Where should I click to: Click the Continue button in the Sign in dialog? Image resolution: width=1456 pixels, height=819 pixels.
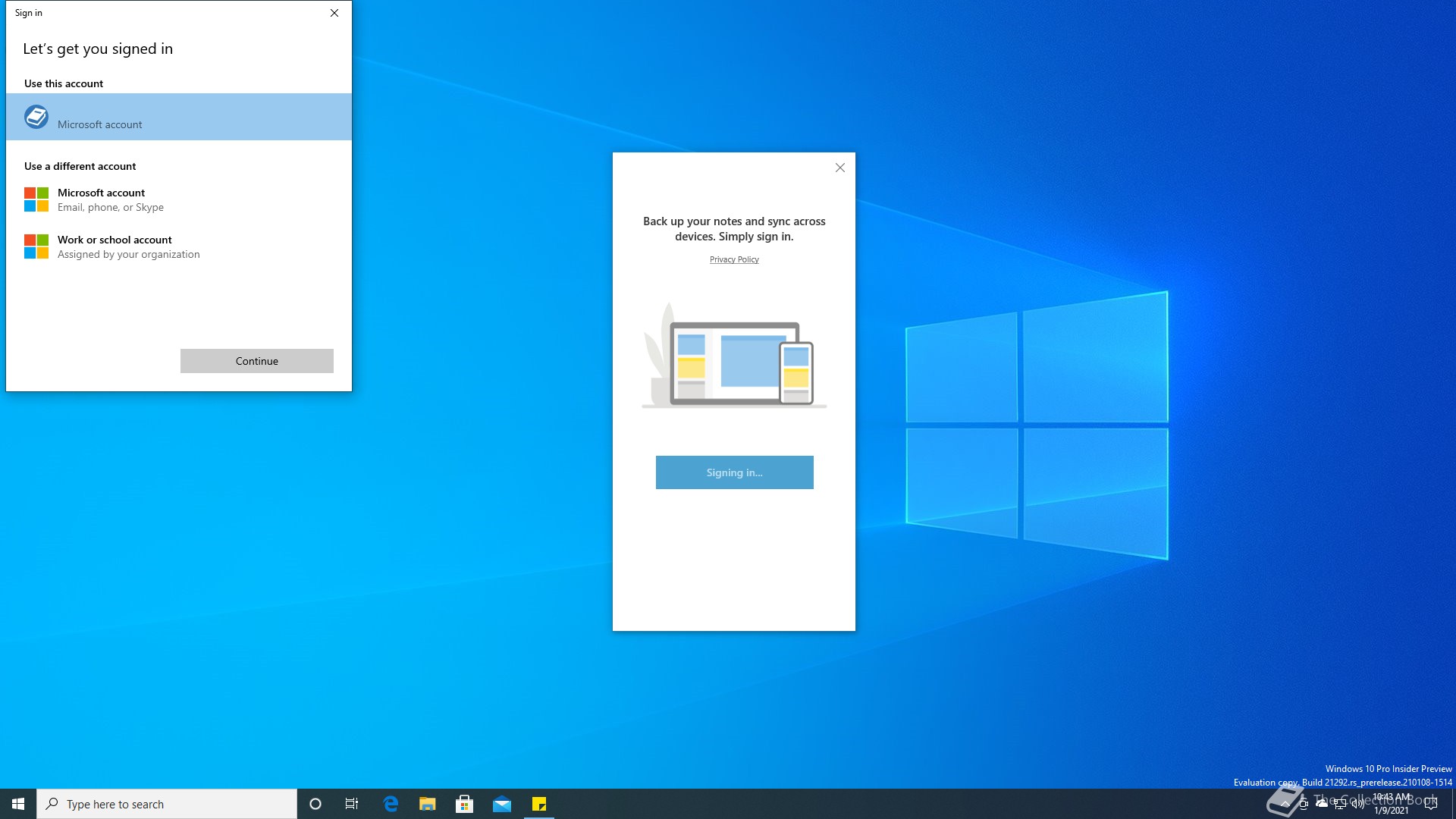[x=257, y=361]
